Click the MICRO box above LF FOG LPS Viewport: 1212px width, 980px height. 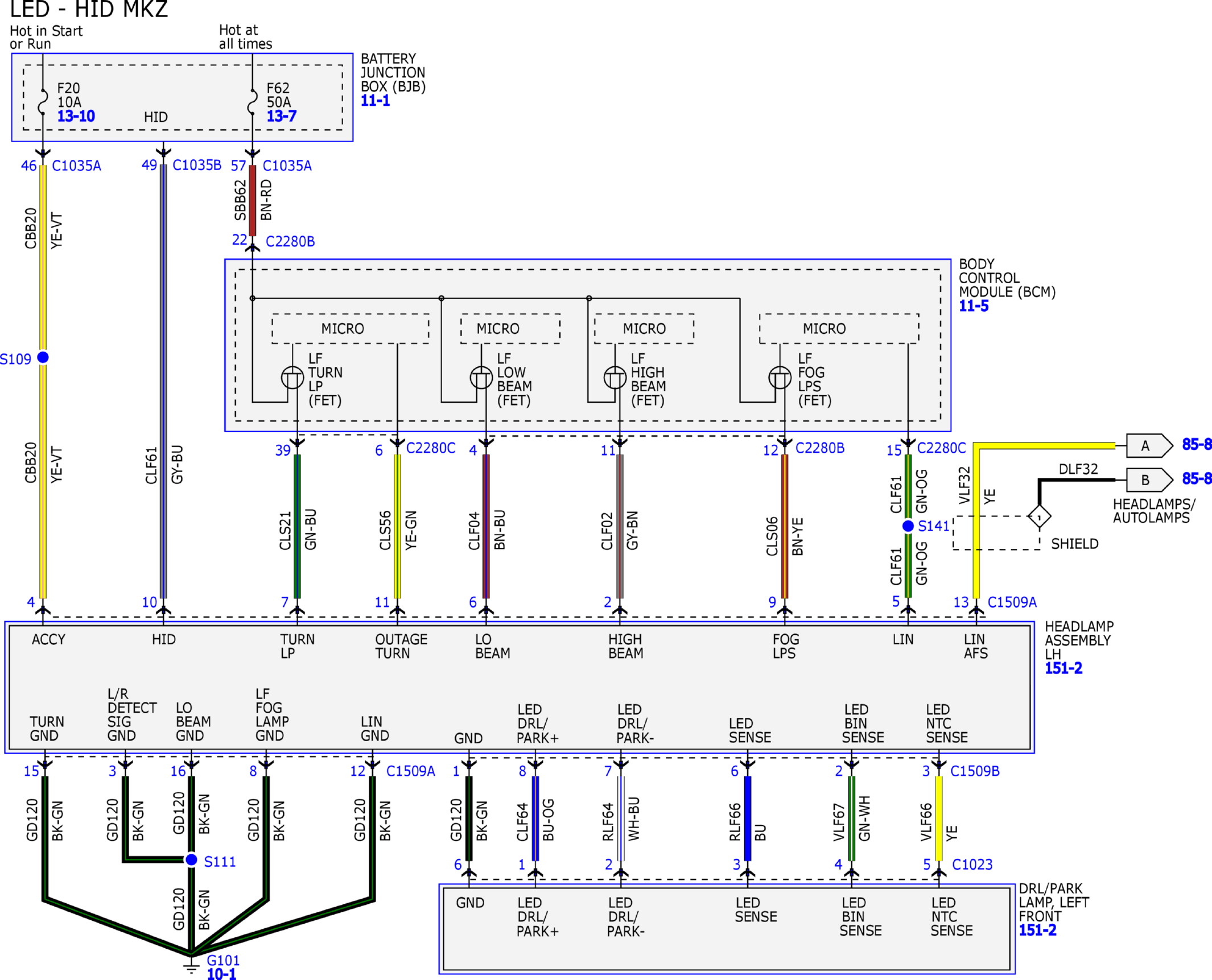(839, 329)
